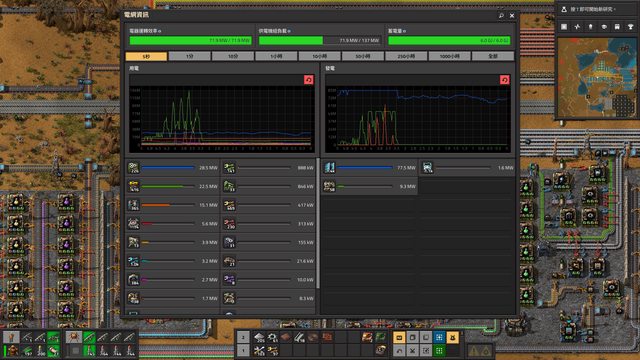
Task: Switch to the 10-hour time range tab
Action: point(320,56)
